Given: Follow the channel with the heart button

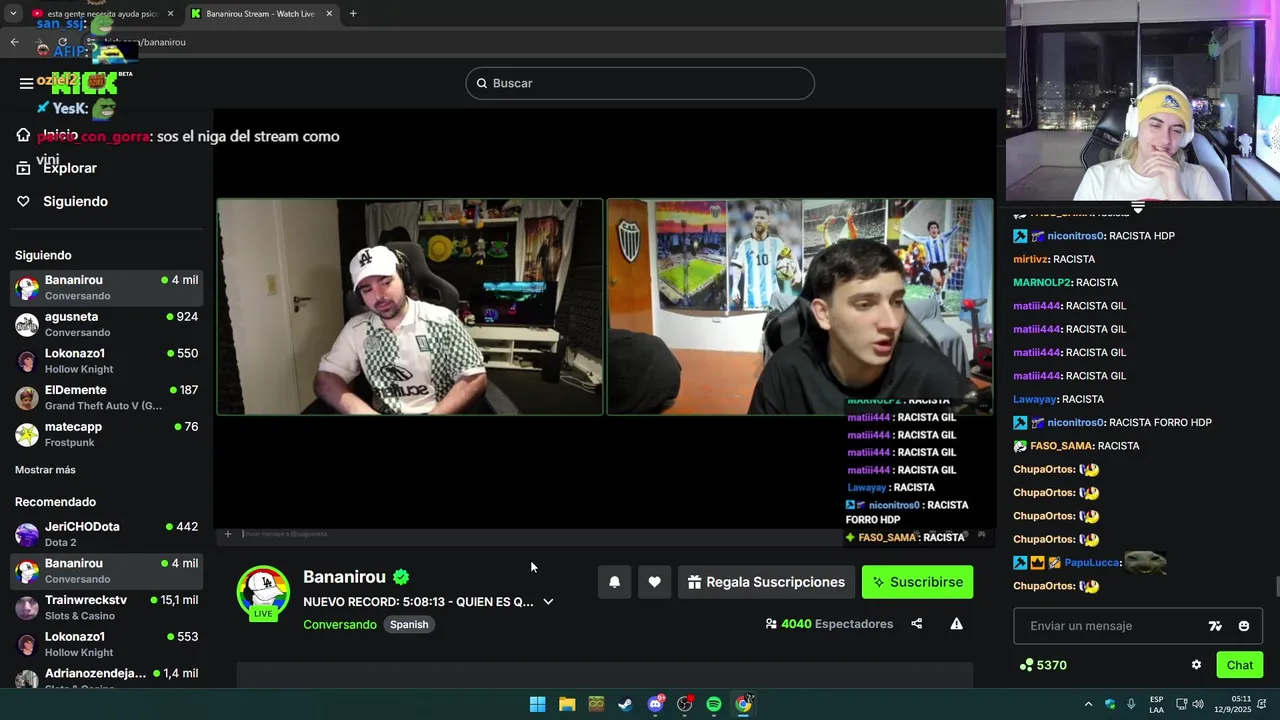Looking at the screenshot, I should click(654, 582).
